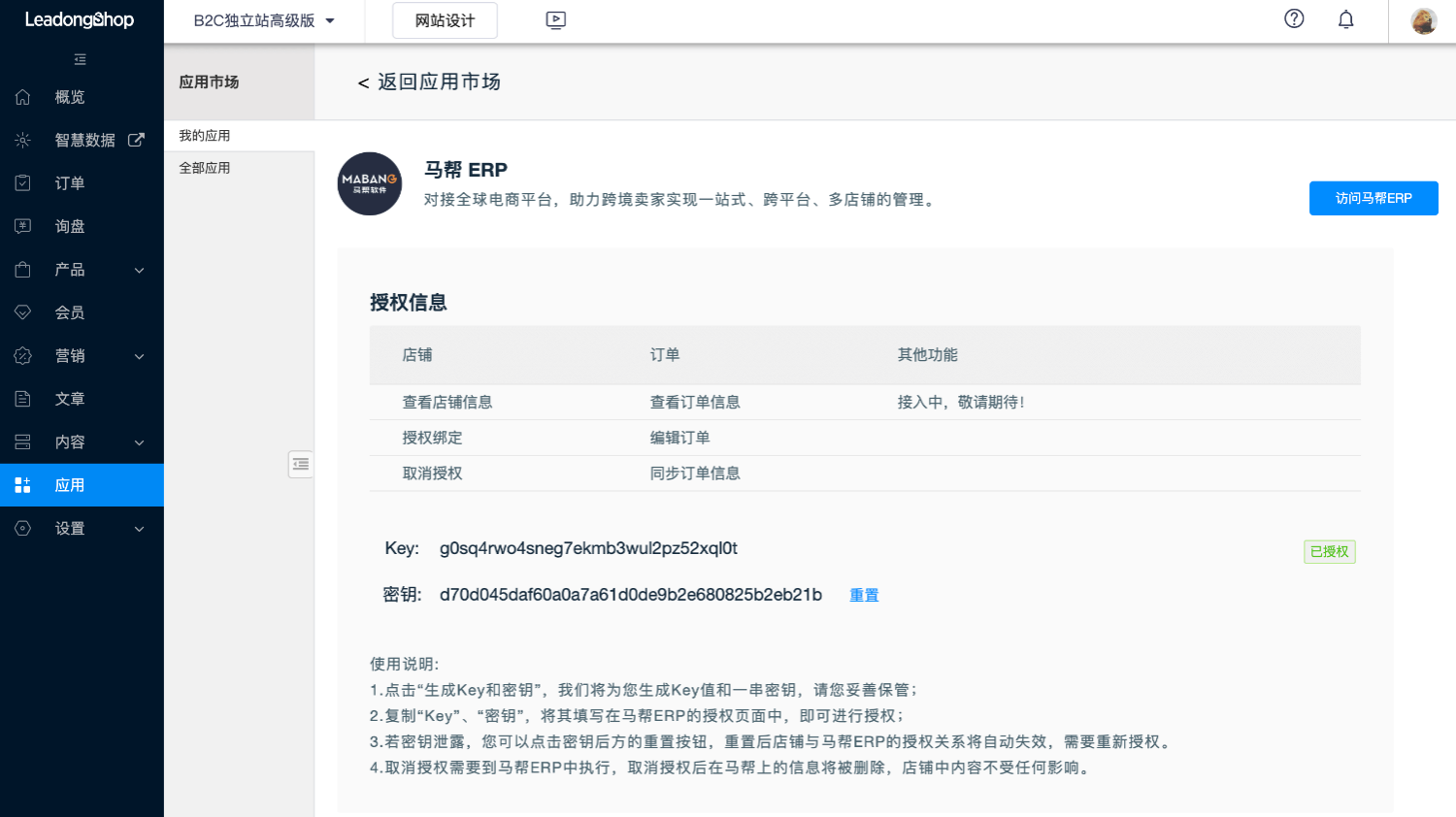Viewport: 1456px width, 817px height.
Task: Open the 文章 articles icon
Action: point(22,398)
